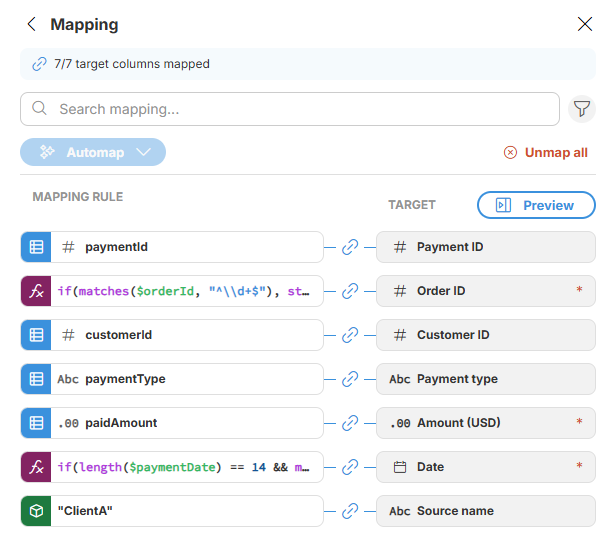Click the Preview button
612x537 pixels.
point(536,205)
